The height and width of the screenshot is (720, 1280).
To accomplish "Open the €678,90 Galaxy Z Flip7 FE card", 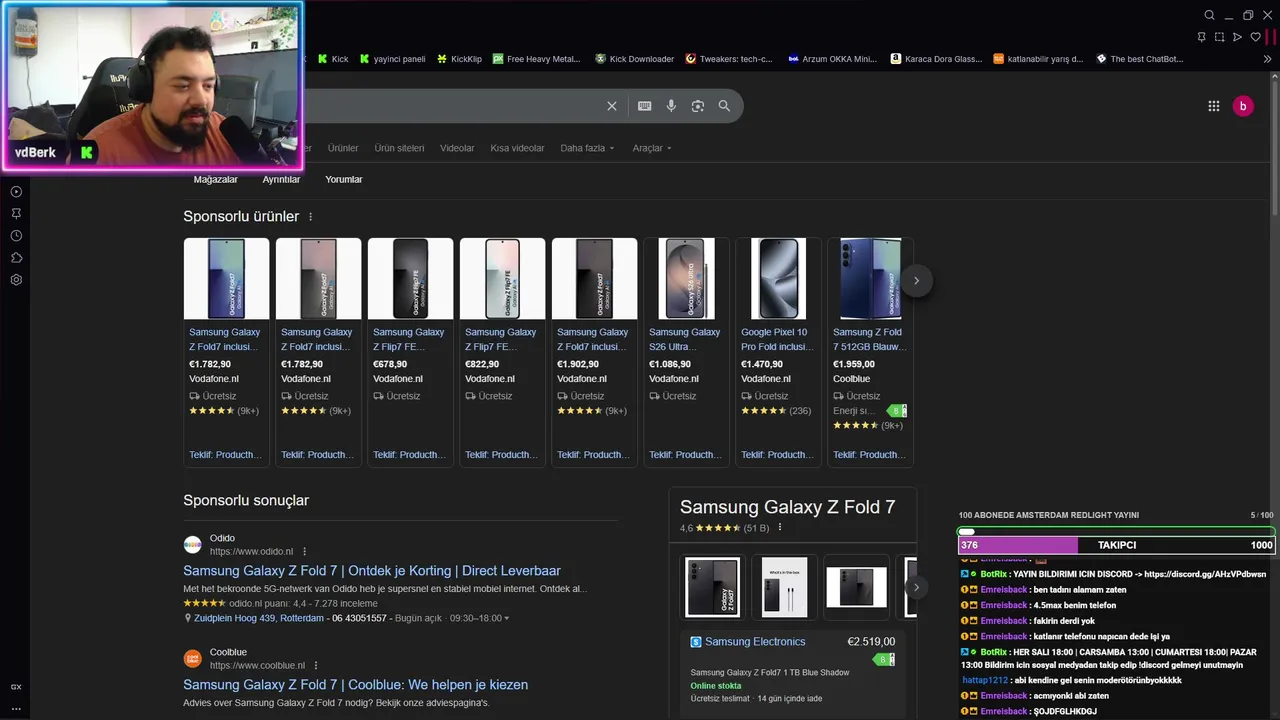I will tap(410, 352).
